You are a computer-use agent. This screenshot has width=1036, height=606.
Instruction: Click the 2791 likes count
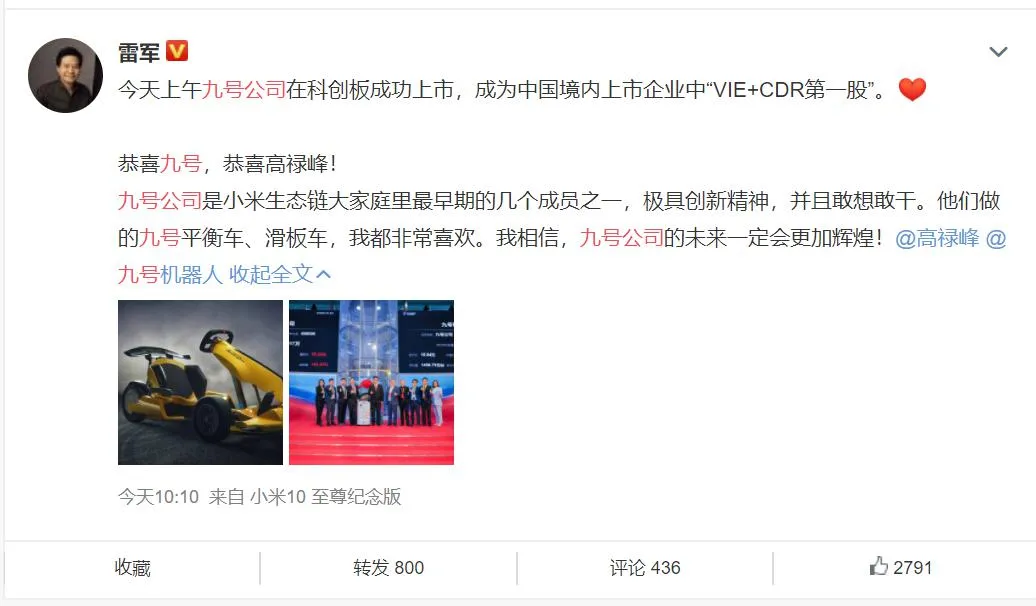[912, 568]
